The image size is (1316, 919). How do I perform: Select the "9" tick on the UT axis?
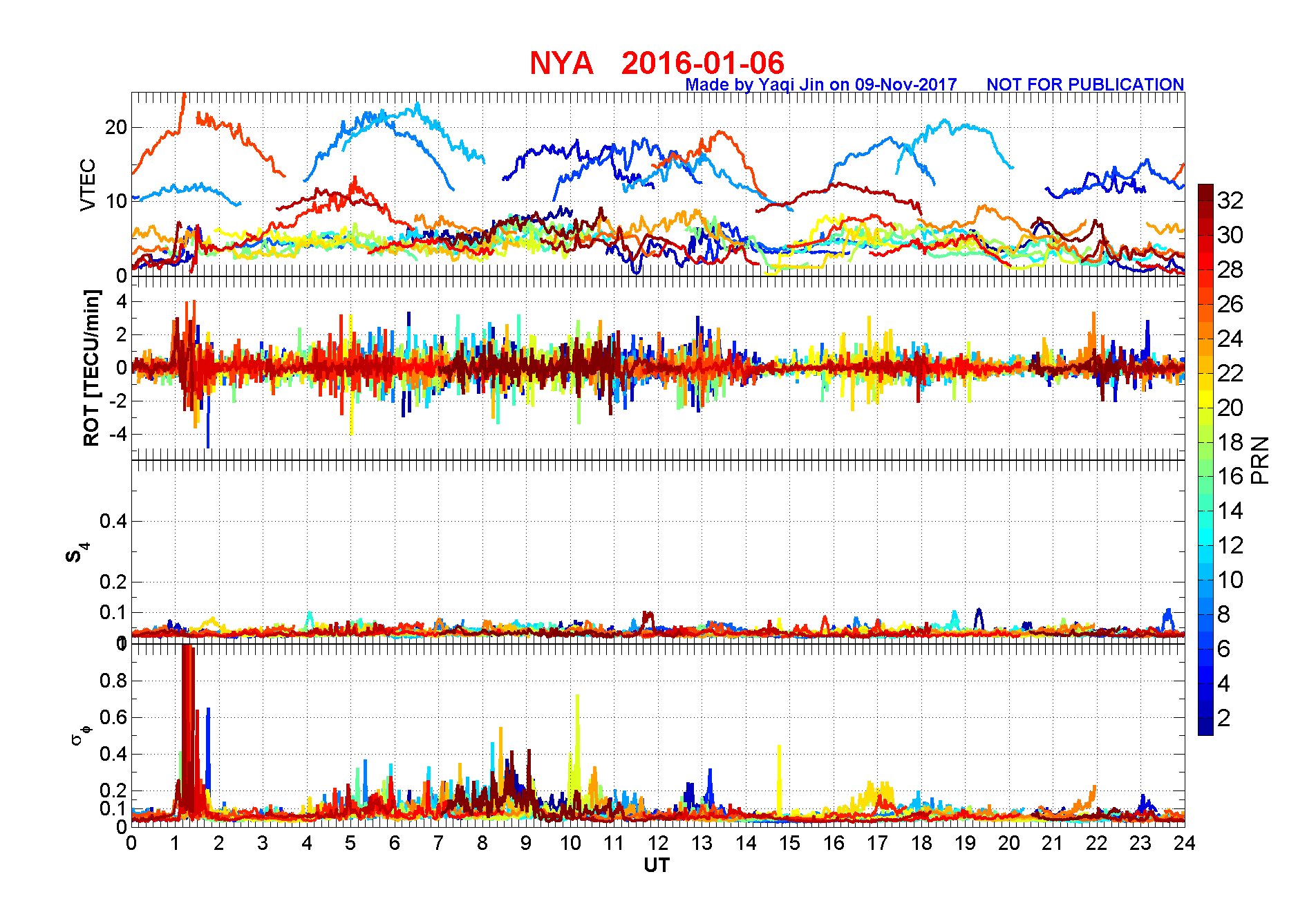click(x=526, y=843)
